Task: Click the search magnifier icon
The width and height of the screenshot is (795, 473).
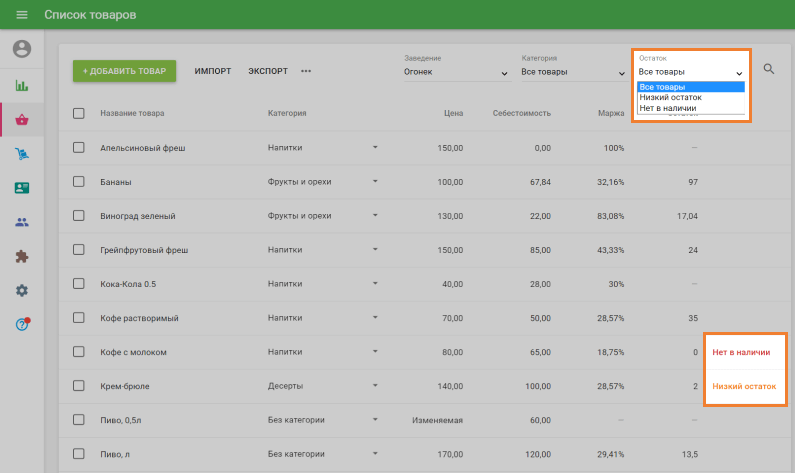Action: pos(769,69)
